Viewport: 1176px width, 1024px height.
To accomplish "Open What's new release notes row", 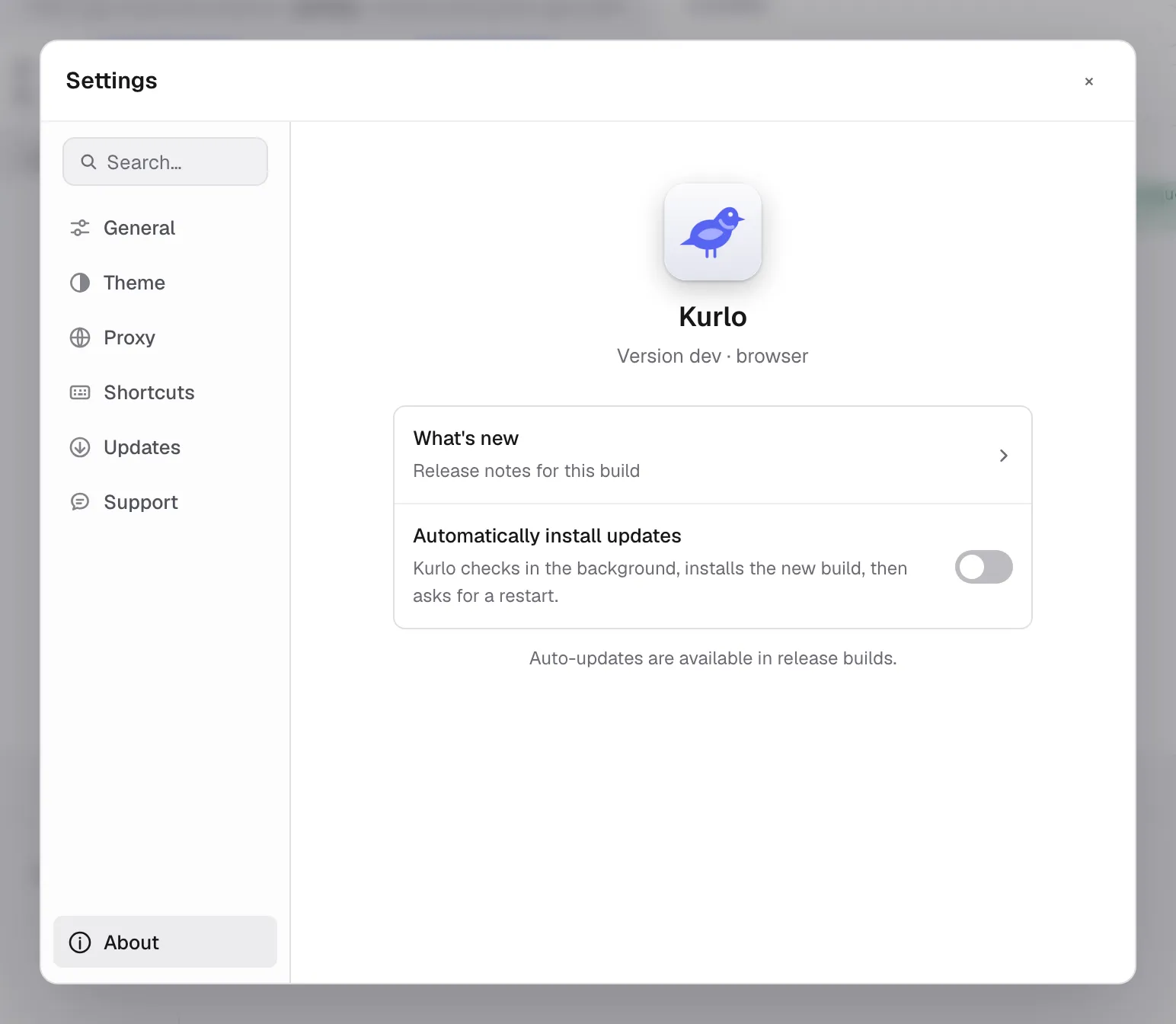I will [x=713, y=455].
